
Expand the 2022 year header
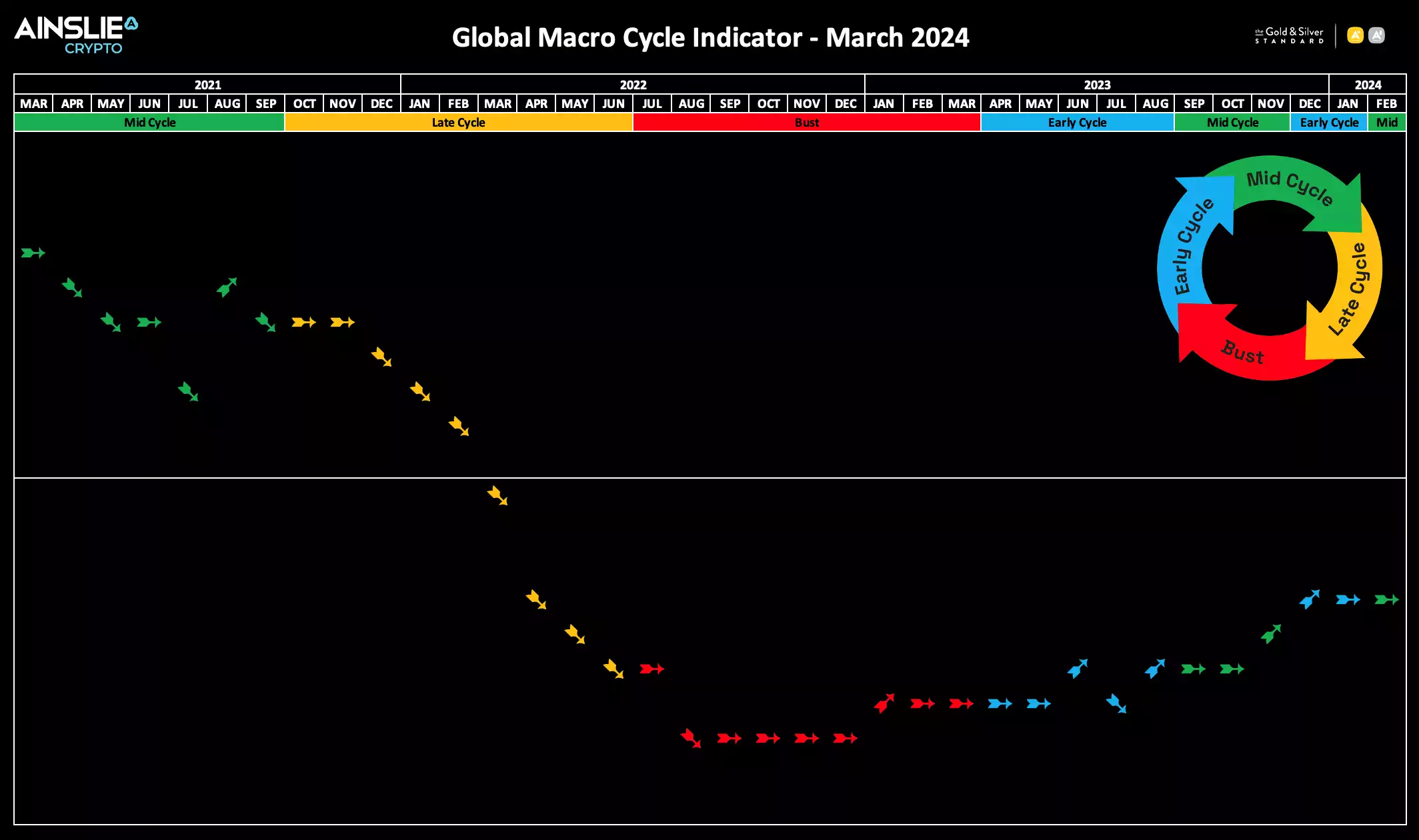[632, 85]
